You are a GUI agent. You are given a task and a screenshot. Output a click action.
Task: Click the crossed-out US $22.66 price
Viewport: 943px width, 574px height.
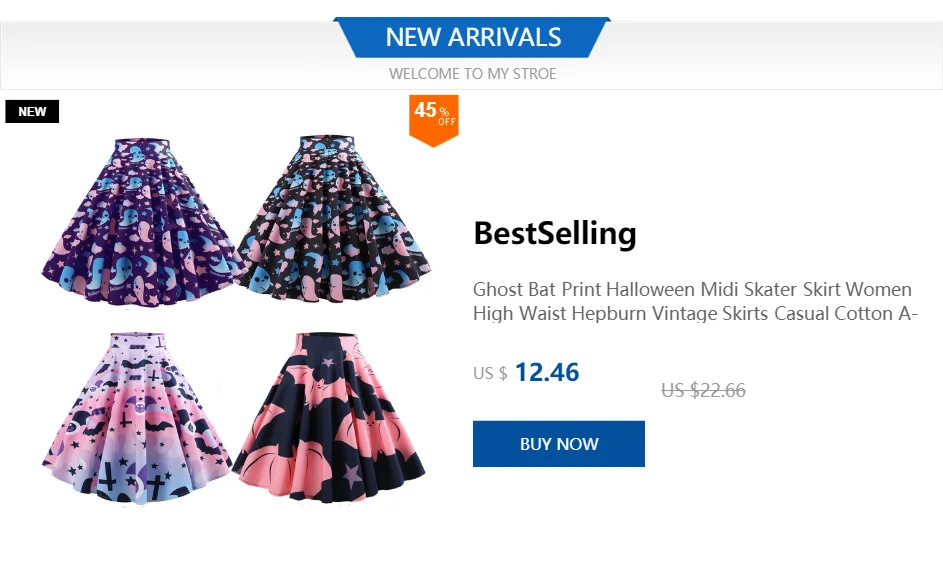(x=703, y=391)
